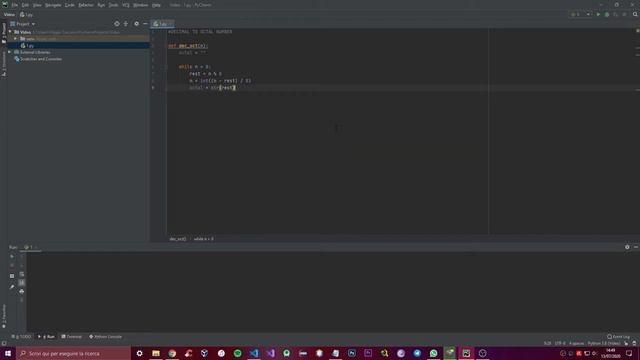This screenshot has height=360, width=640.
Task: Open the VCS menu
Action: tap(126, 5)
